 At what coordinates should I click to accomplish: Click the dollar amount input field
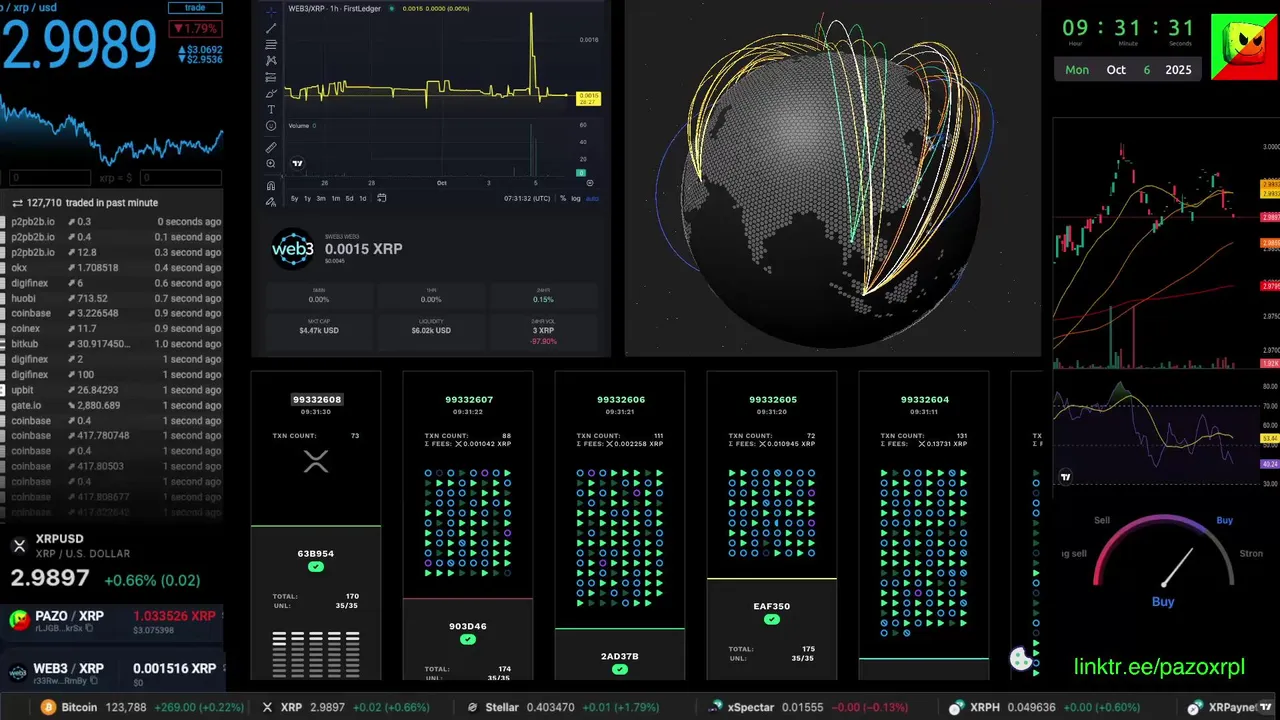click(x=180, y=178)
